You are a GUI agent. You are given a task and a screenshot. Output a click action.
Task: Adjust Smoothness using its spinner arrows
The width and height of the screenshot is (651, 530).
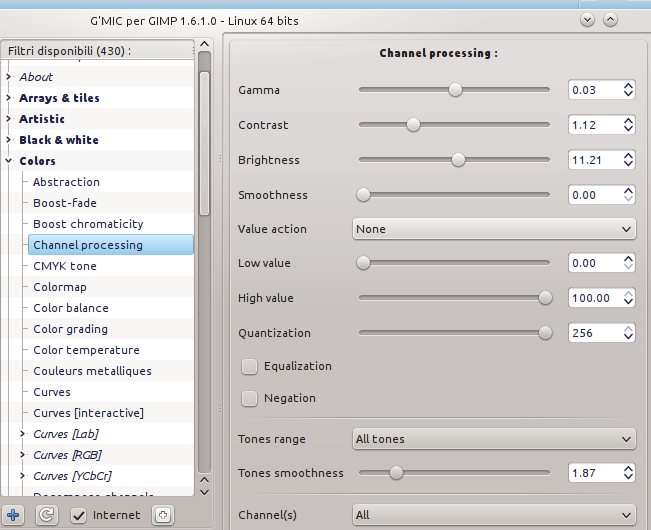coord(629,195)
